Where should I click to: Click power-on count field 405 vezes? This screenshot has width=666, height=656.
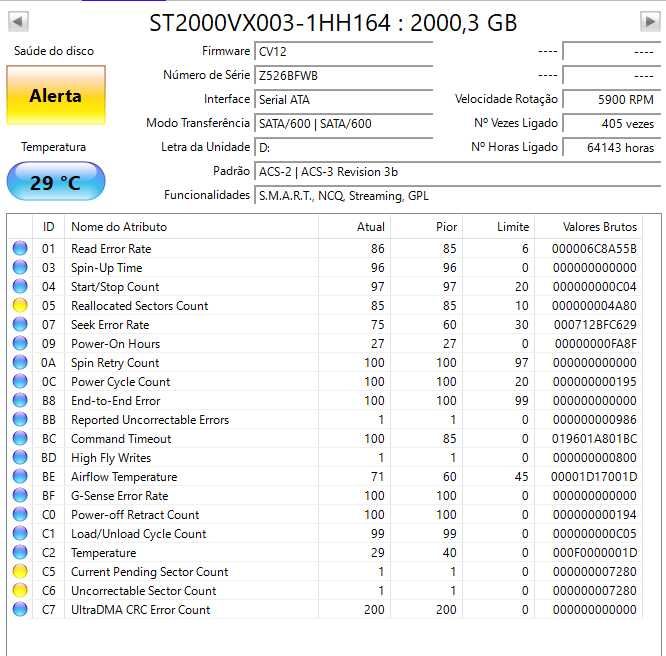612,124
